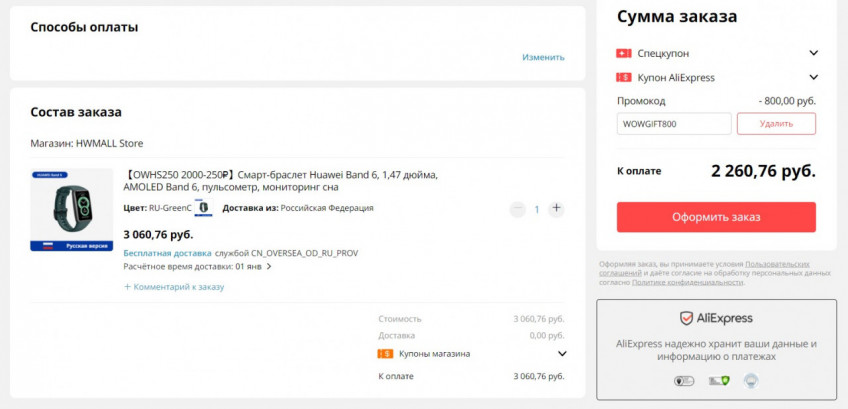Add a Комментарий к заказу
Viewport: 848px width, 409px height.
(174, 287)
